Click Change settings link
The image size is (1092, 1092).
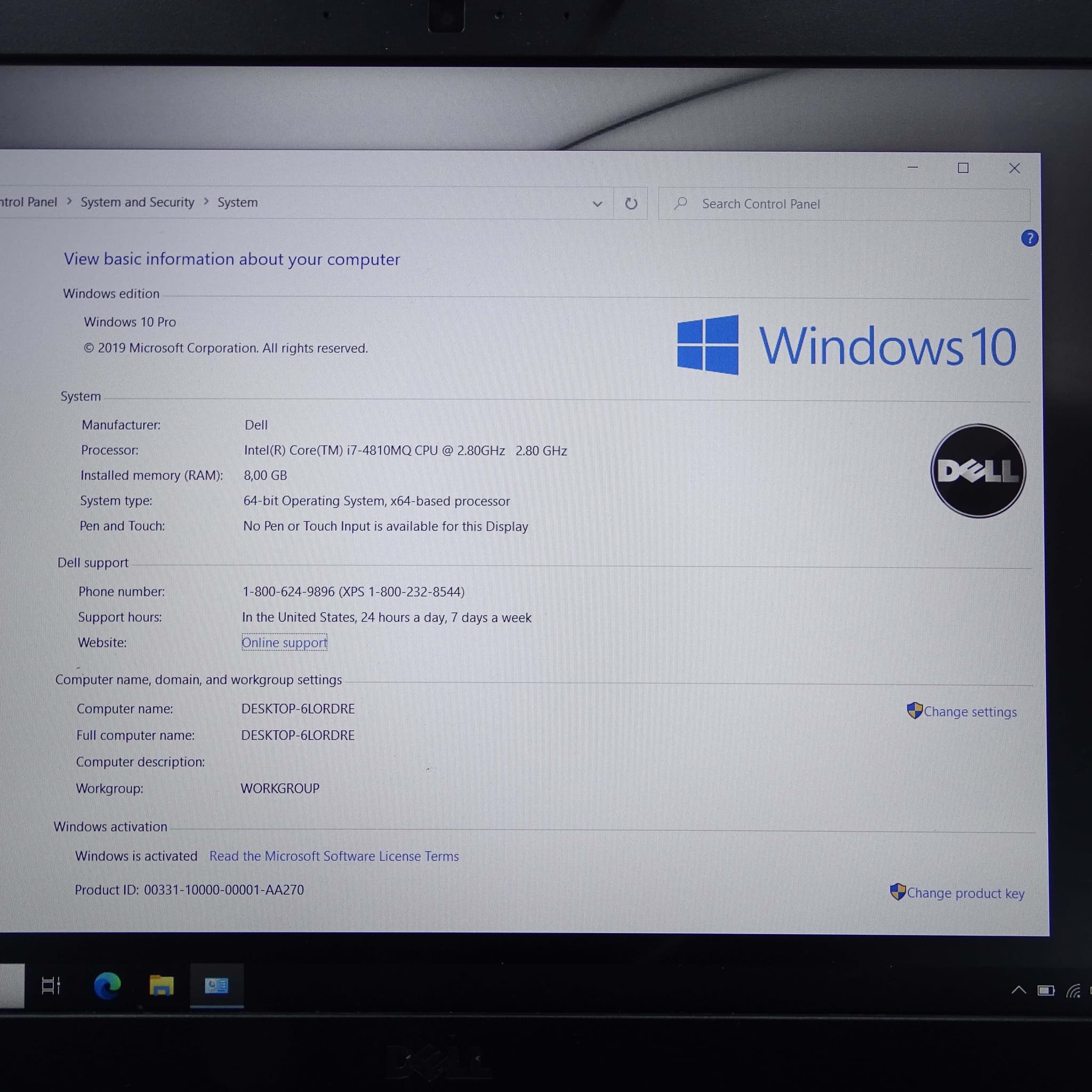pos(970,712)
